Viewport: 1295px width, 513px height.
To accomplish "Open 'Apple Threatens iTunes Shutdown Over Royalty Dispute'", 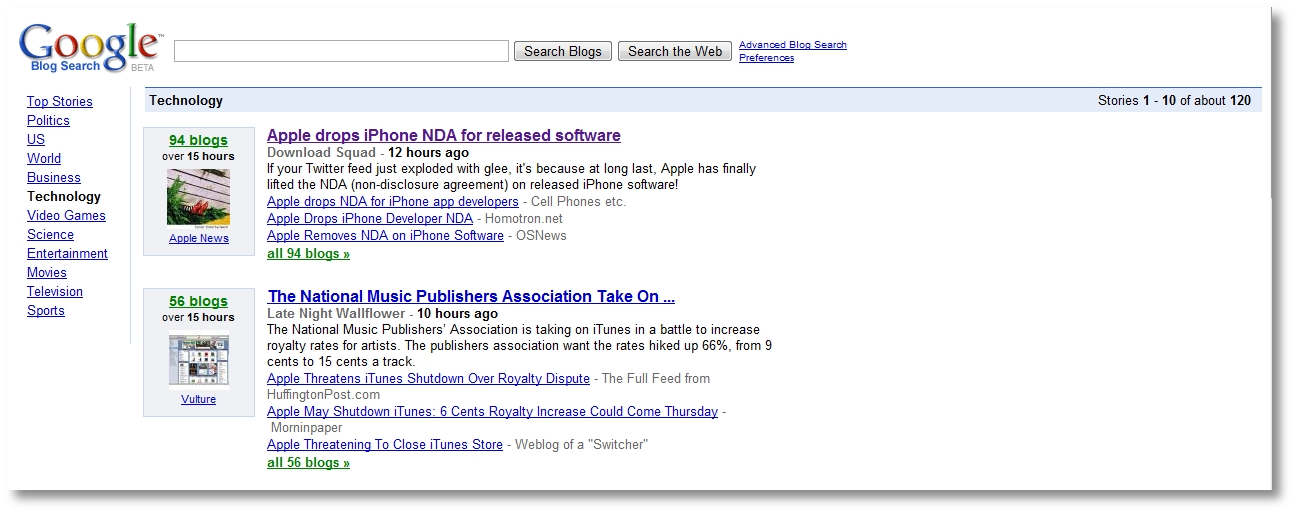I will click(428, 379).
